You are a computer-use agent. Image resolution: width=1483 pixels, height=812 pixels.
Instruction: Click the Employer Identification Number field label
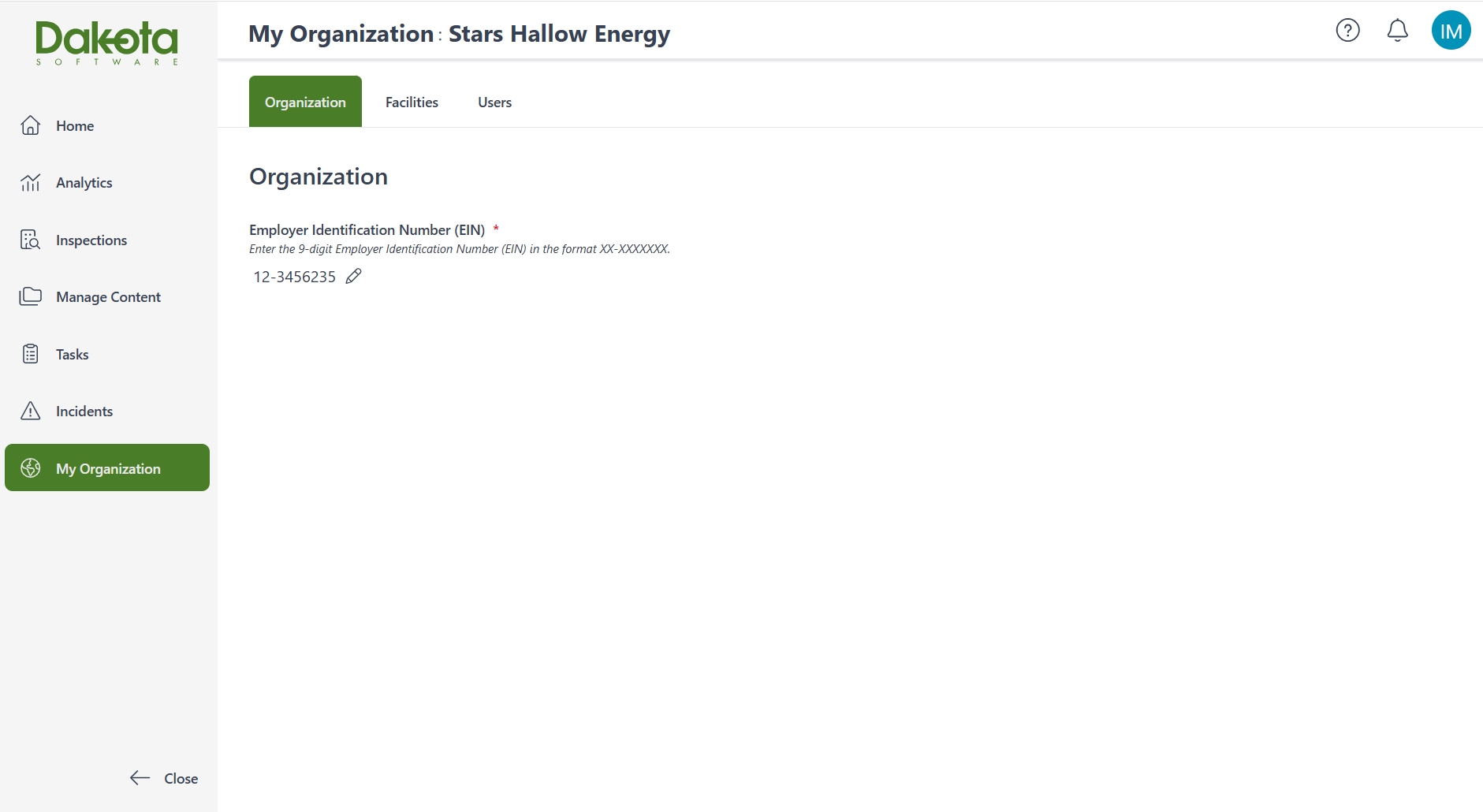(367, 229)
